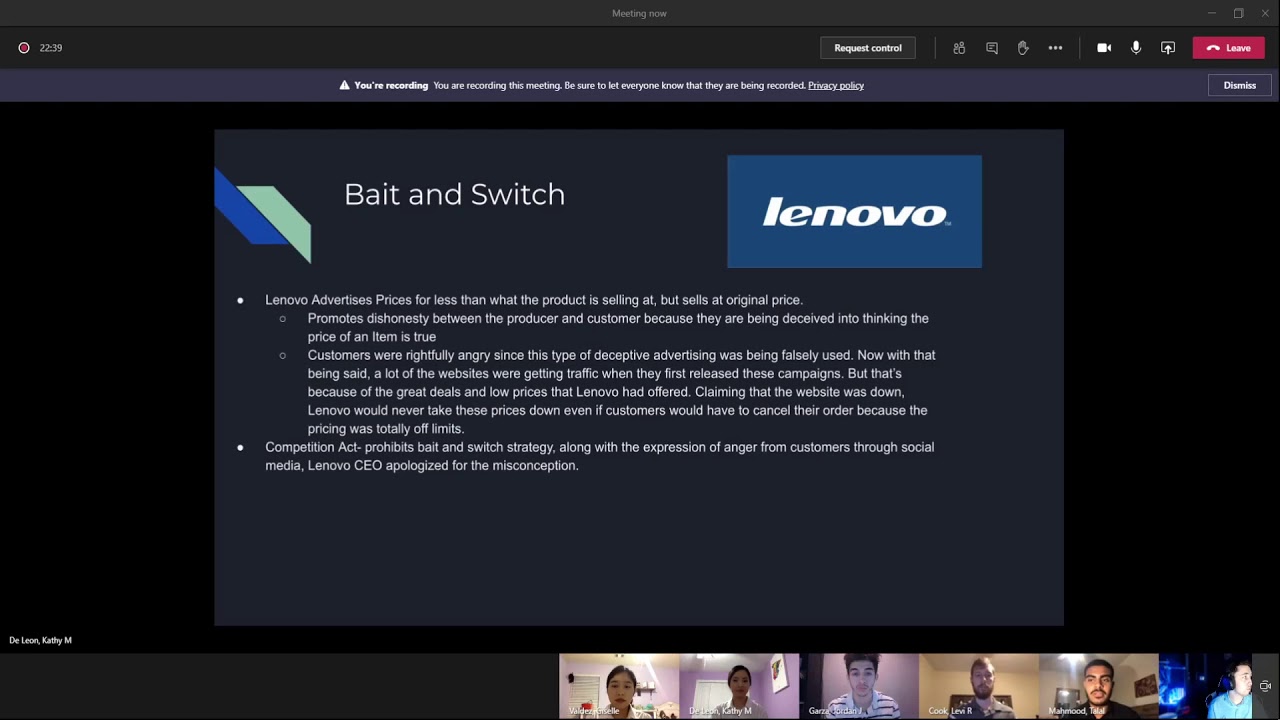Mute or unmute the microphone

click(1136, 48)
